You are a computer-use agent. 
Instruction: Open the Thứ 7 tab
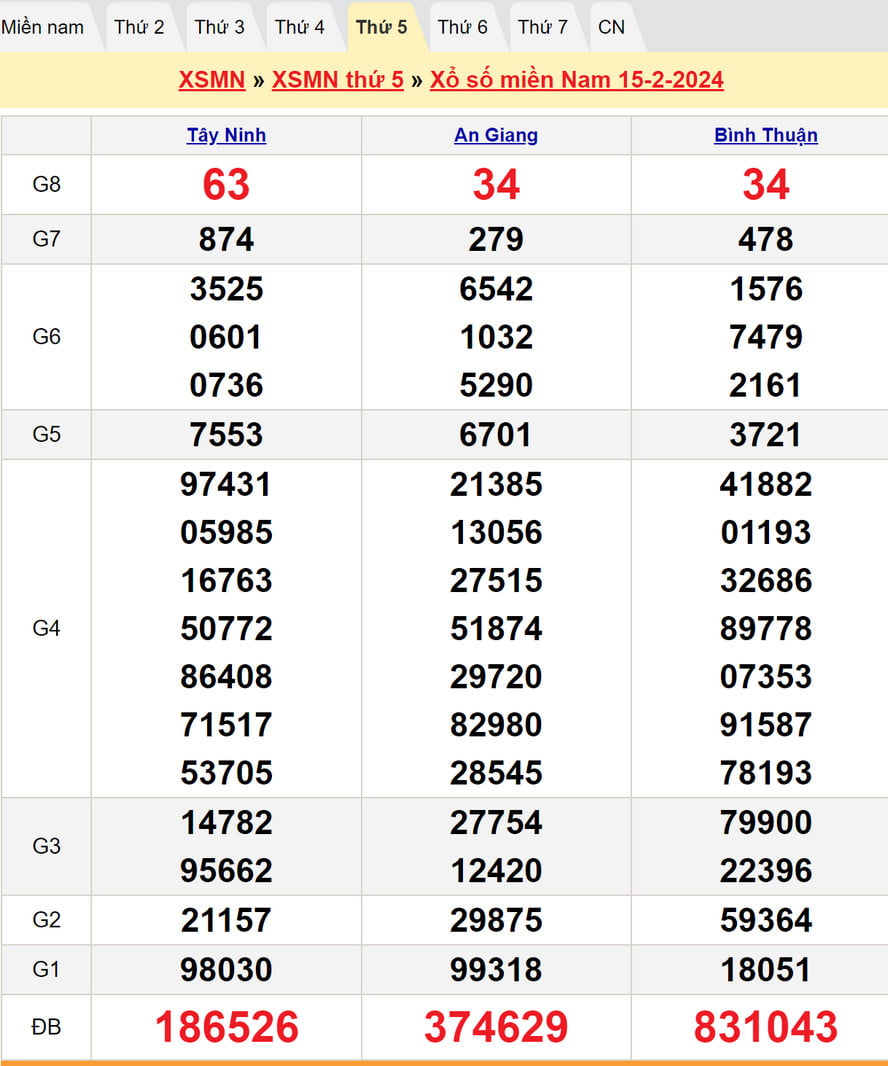(543, 27)
